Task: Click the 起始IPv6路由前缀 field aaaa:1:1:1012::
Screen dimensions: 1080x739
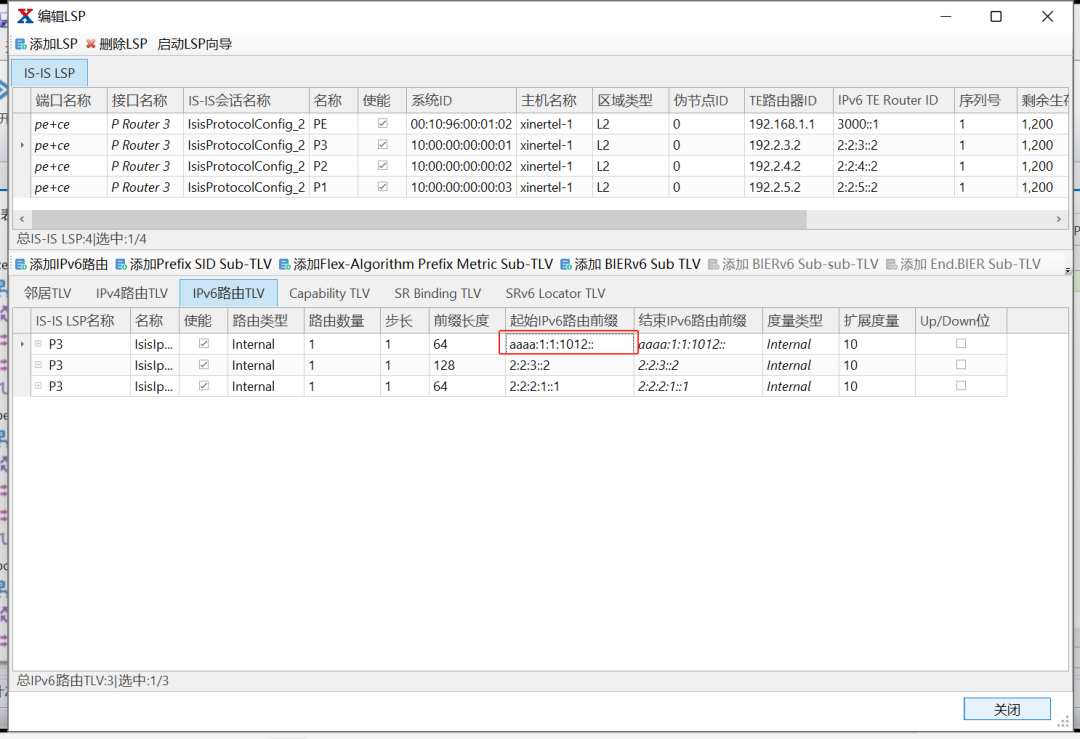Action: [x=568, y=344]
